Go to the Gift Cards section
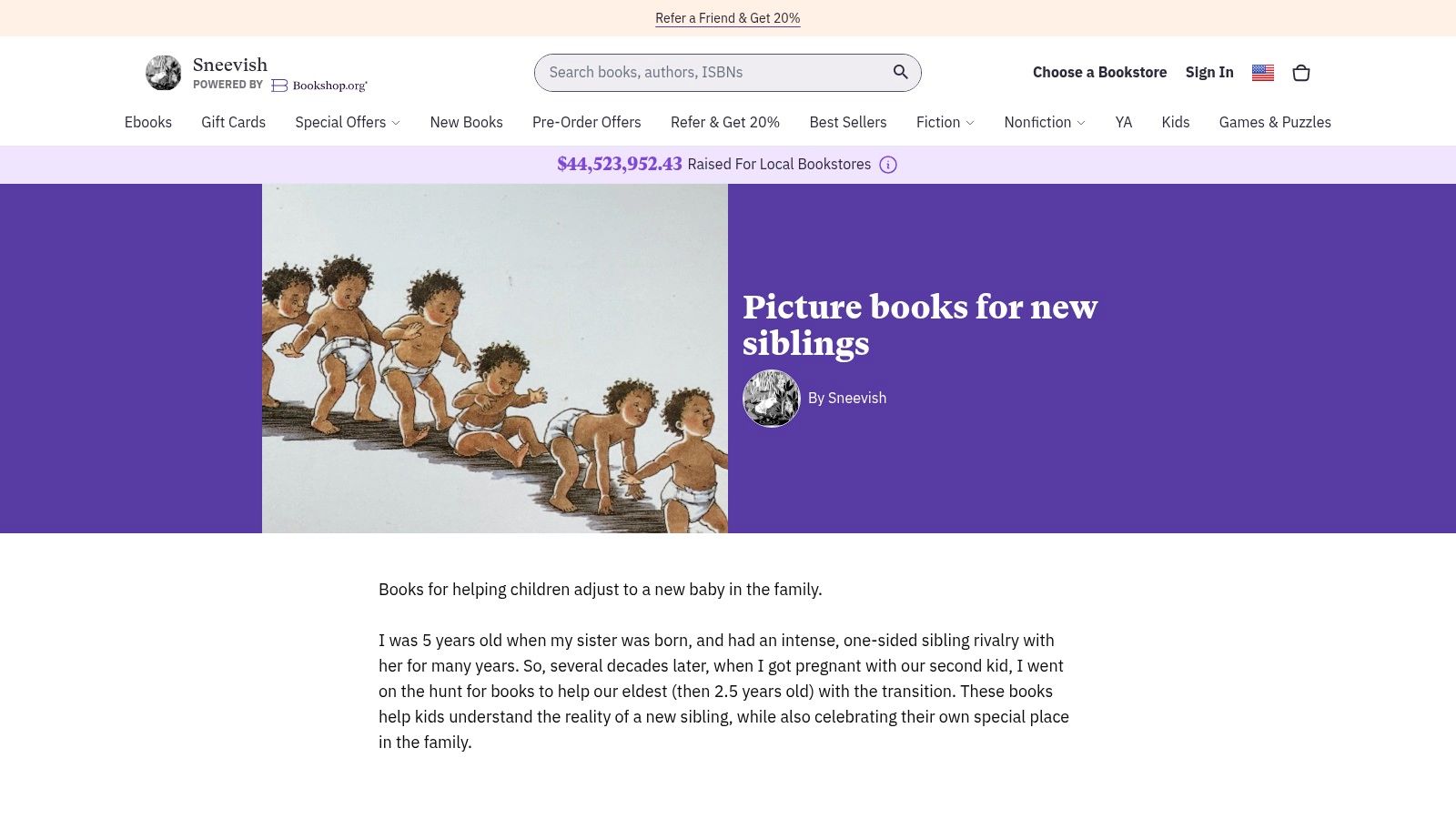This screenshot has width=1456, height=819. coord(233,122)
